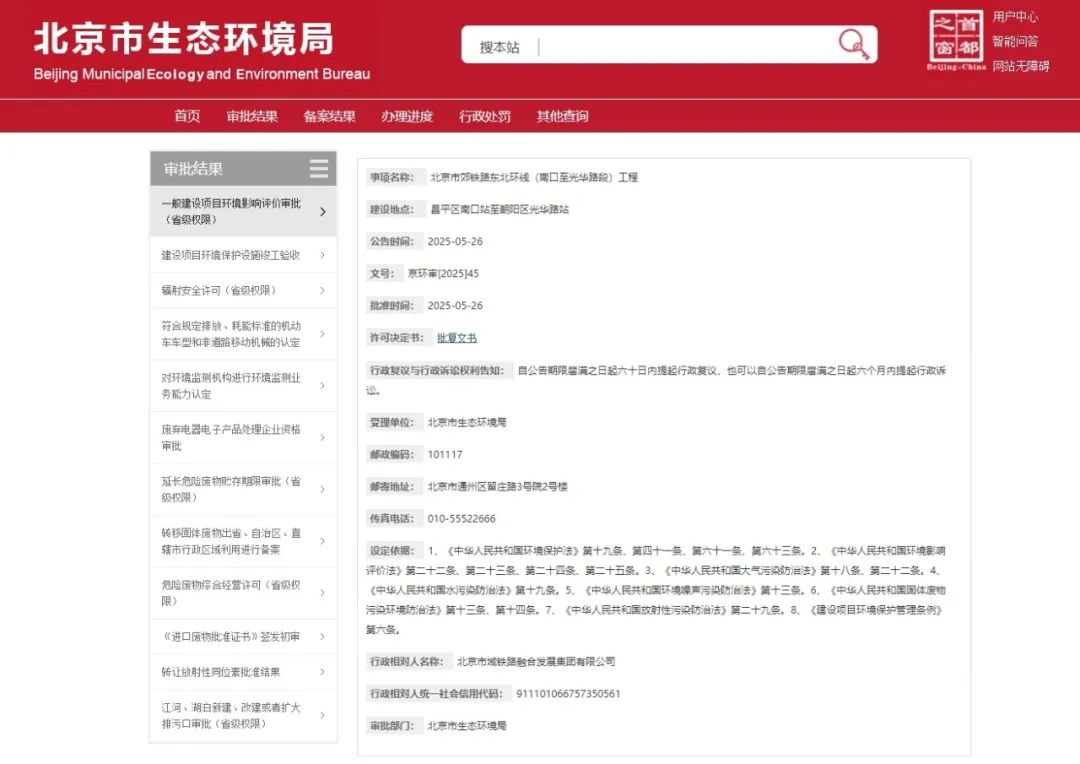
Task: Open 智能问答 link in header
Action: (x=1015, y=41)
